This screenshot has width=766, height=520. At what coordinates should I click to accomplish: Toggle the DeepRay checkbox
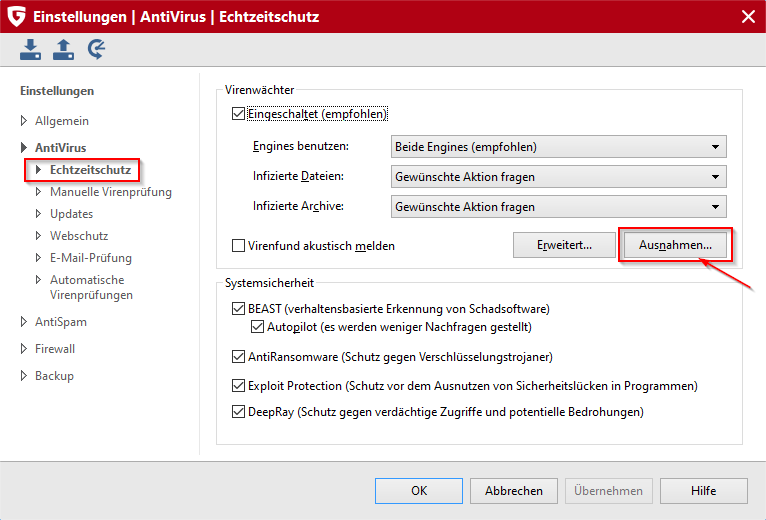click(x=238, y=412)
